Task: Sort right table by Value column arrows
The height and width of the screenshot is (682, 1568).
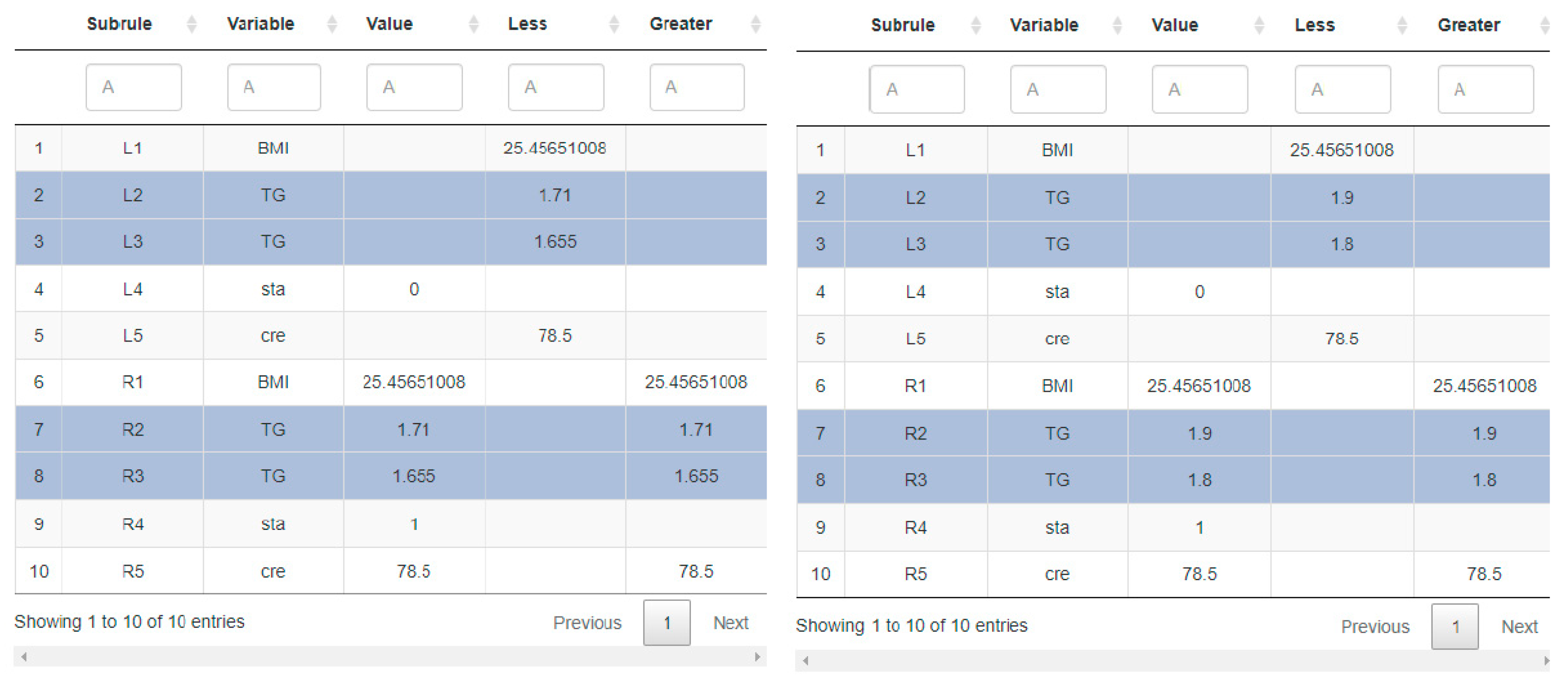Action: (x=1260, y=26)
